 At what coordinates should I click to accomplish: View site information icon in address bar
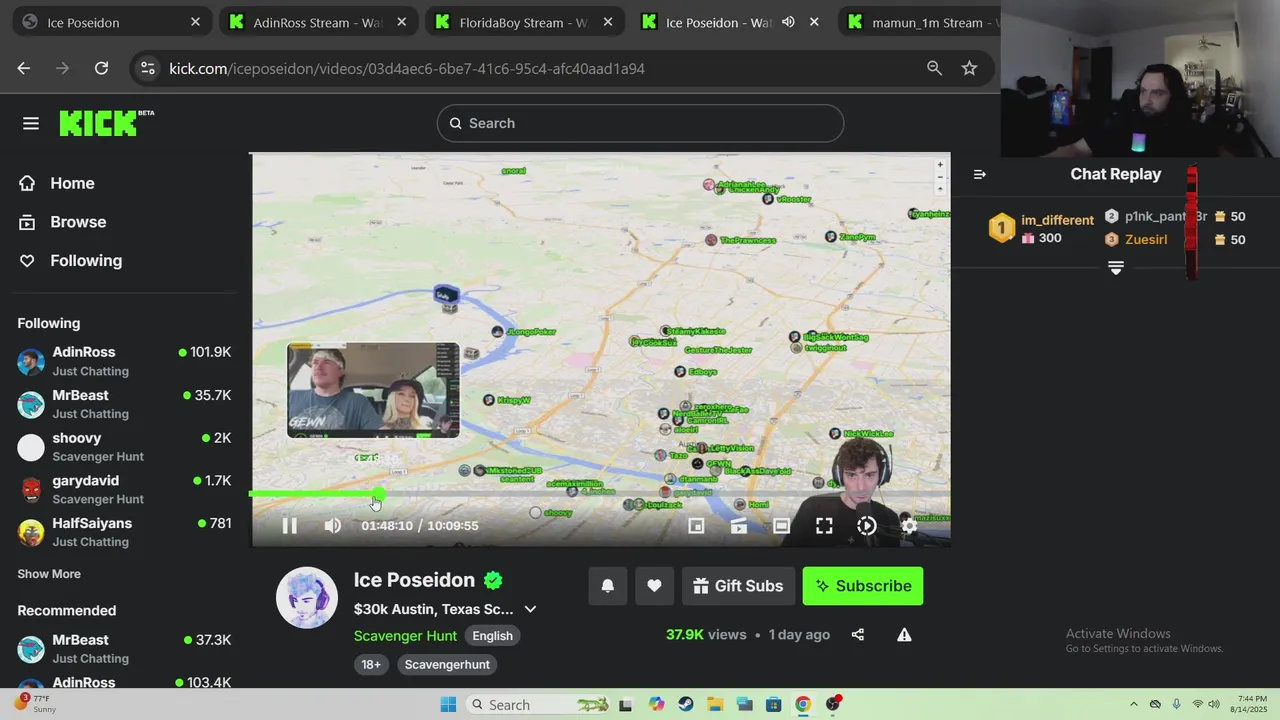(147, 68)
